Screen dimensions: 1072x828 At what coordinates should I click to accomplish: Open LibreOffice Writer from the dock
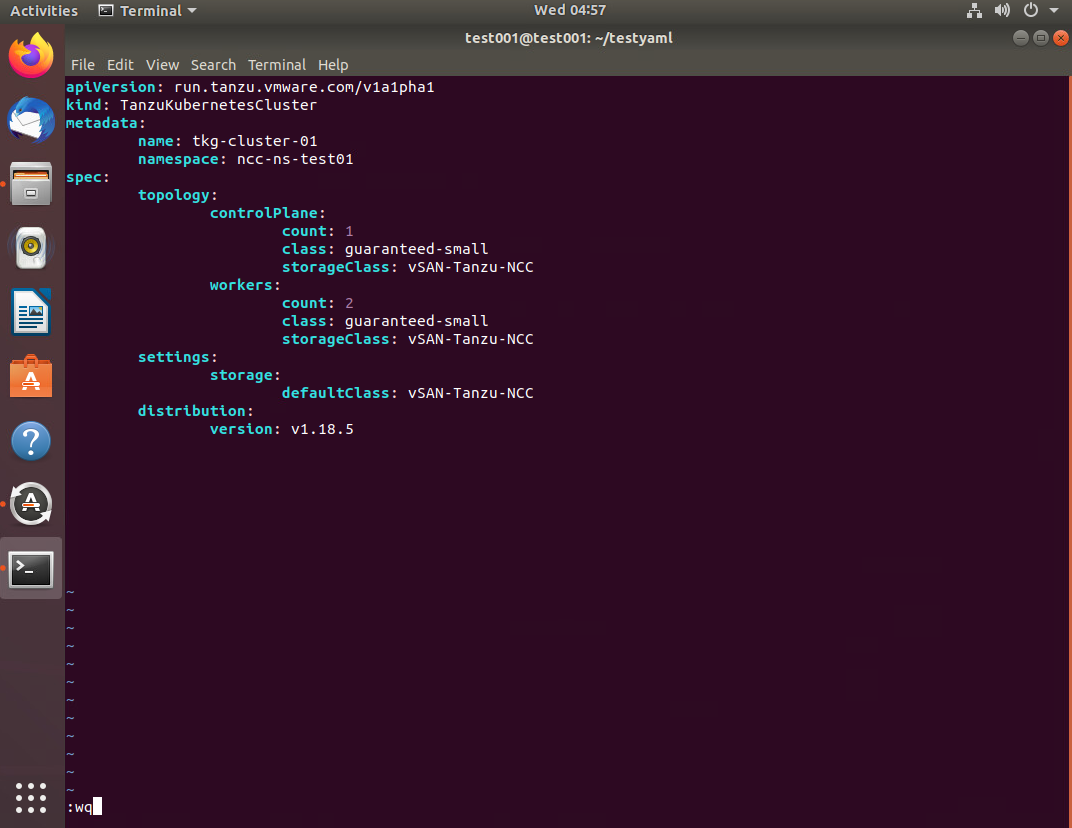(31, 312)
